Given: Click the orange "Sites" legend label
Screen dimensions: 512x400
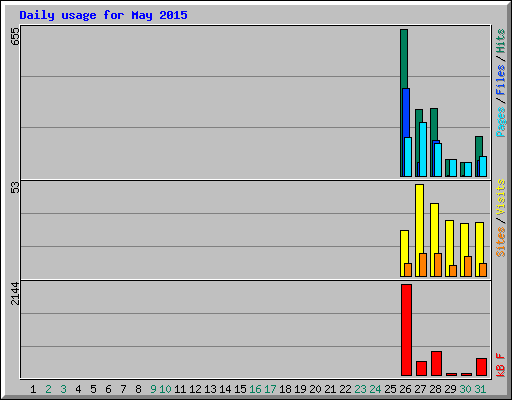Looking at the screenshot, I should pyautogui.click(x=501, y=242).
